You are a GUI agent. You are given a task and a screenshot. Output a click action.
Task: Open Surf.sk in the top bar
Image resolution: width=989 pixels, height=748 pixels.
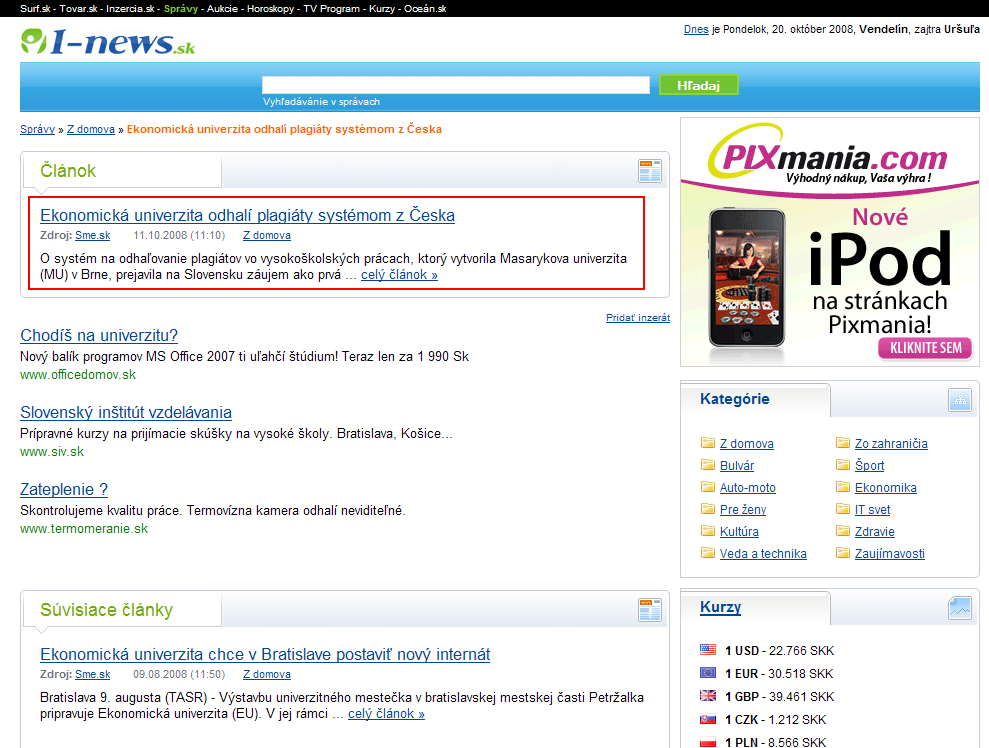35,9
